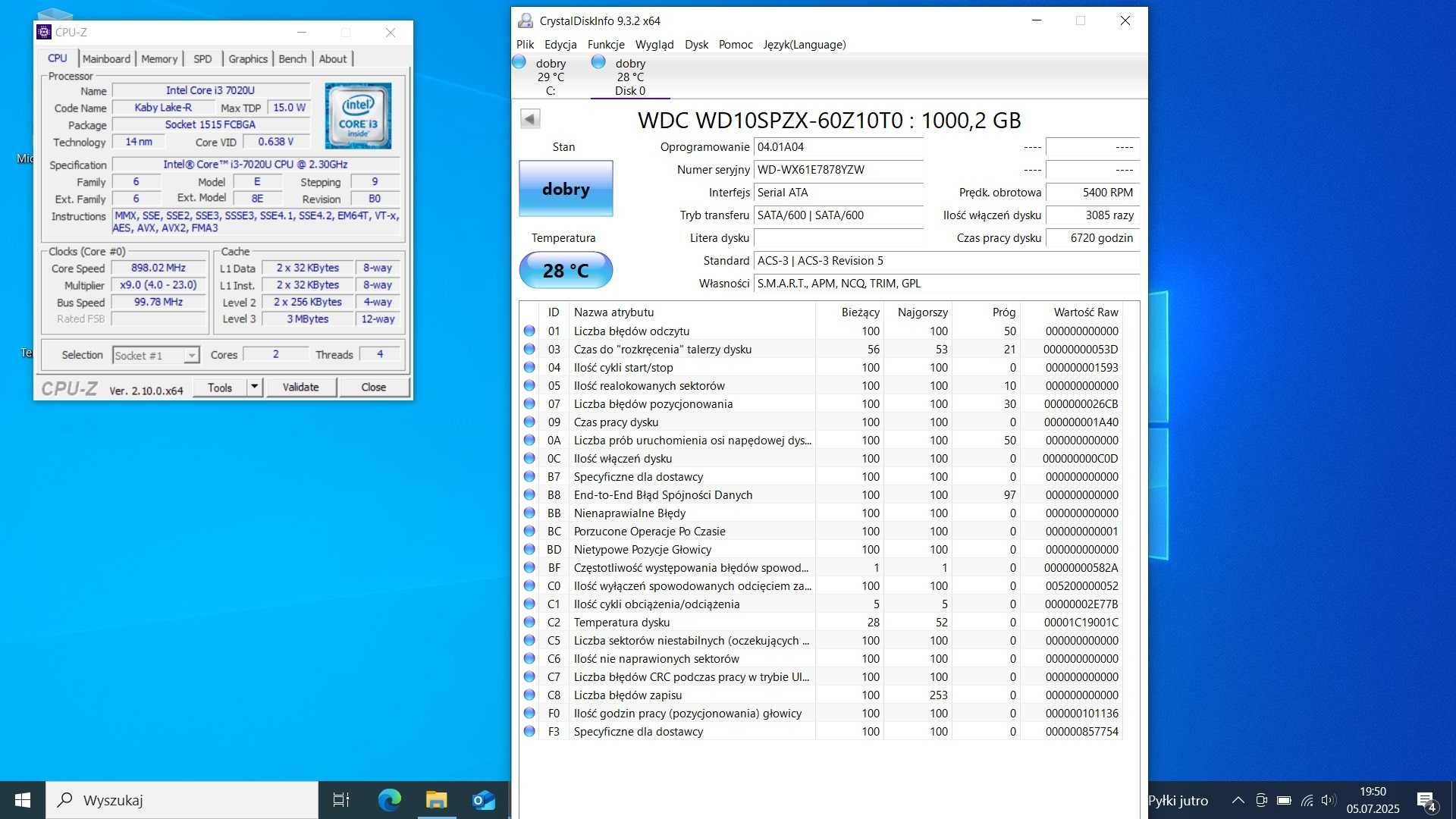Switch to the Bench tab in CPU-Z

(x=293, y=58)
